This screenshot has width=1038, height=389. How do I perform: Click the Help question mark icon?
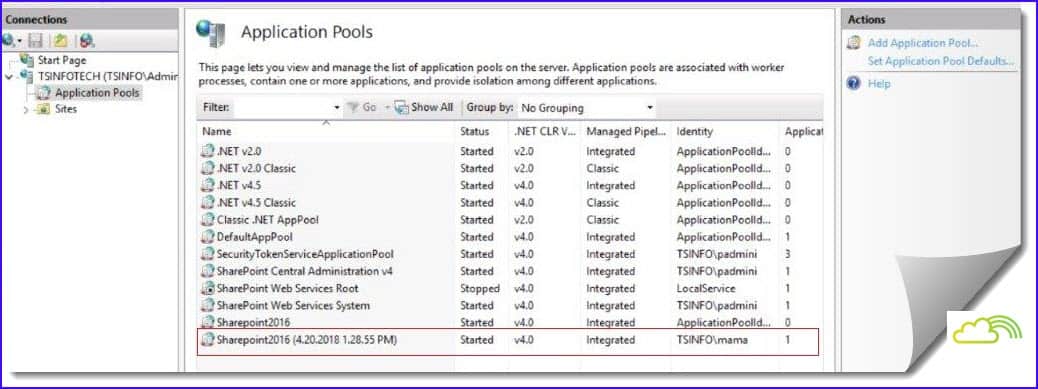[x=854, y=83]
